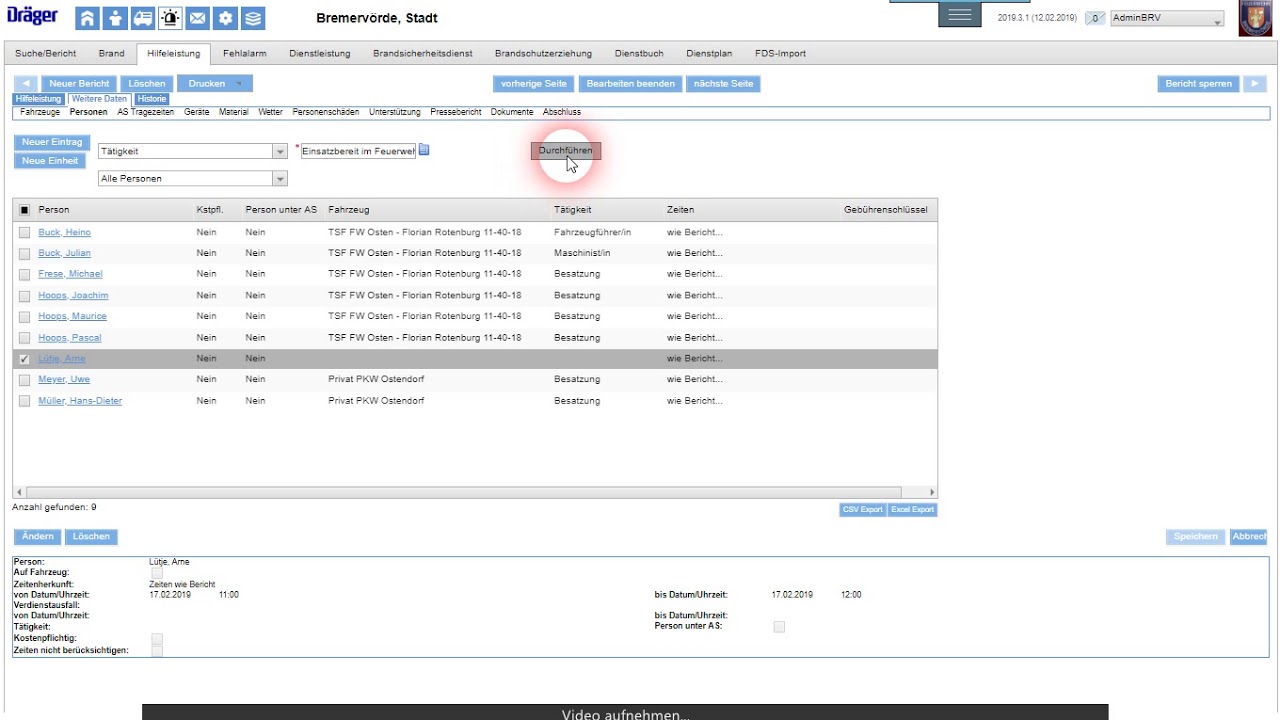Open the hamburger menu at top
Viewport: 1280px width, 720px height.
point(960,15)
